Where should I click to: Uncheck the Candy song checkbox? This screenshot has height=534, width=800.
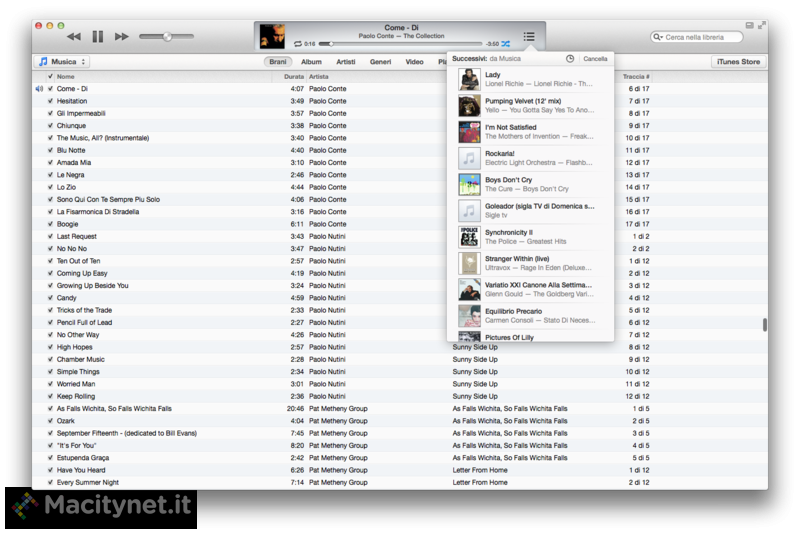(50, 298)
